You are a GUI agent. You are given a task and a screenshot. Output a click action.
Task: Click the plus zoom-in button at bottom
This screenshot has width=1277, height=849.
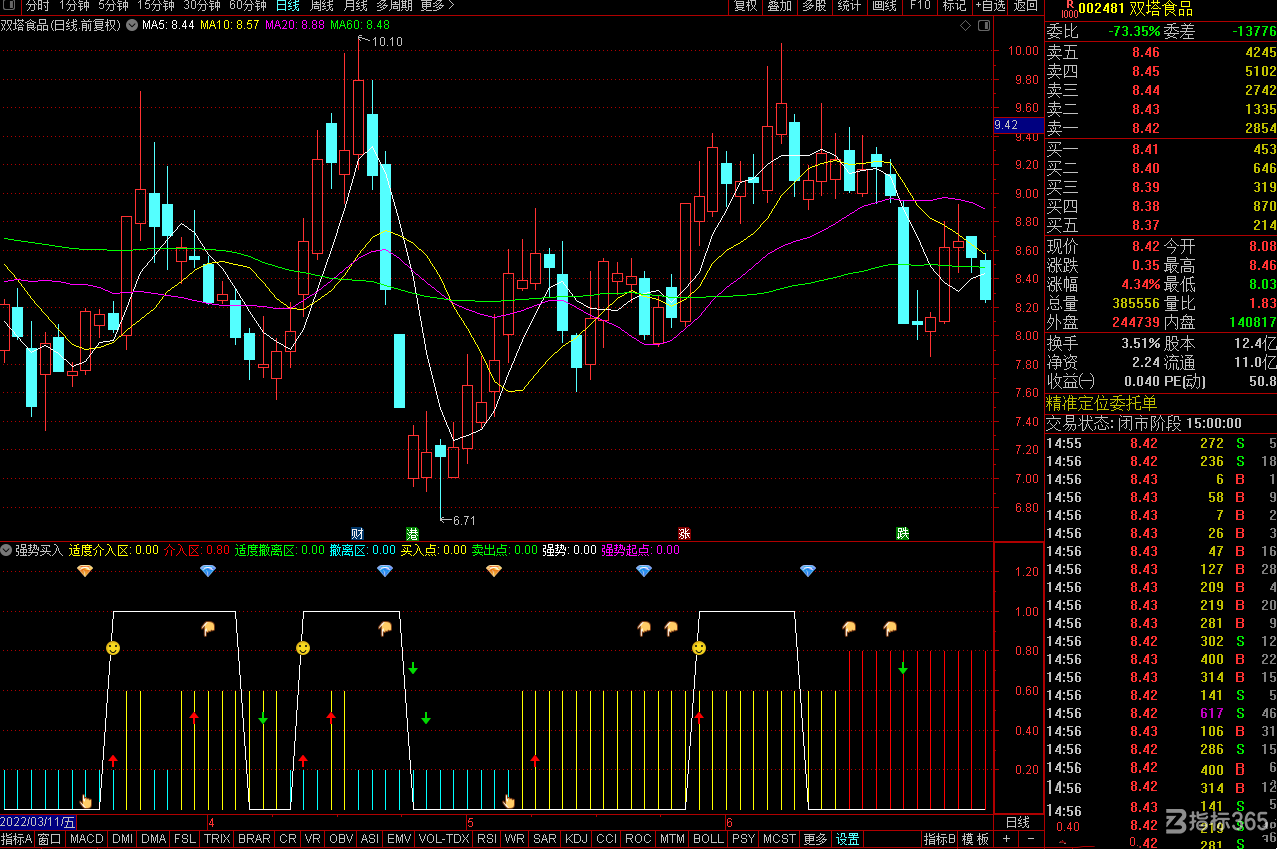(1006, 839)
